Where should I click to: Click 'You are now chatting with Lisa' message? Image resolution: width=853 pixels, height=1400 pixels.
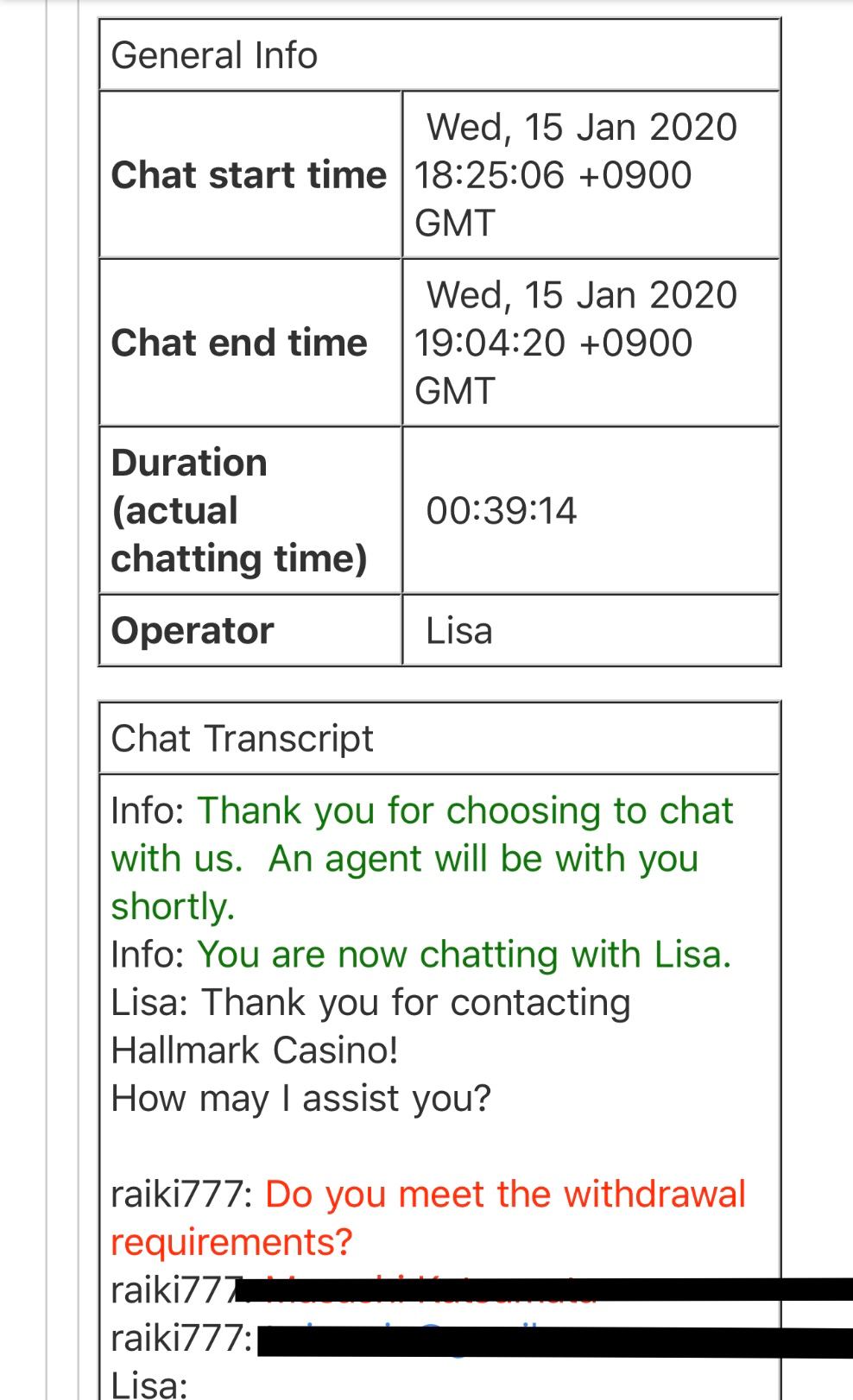point(464,955)
